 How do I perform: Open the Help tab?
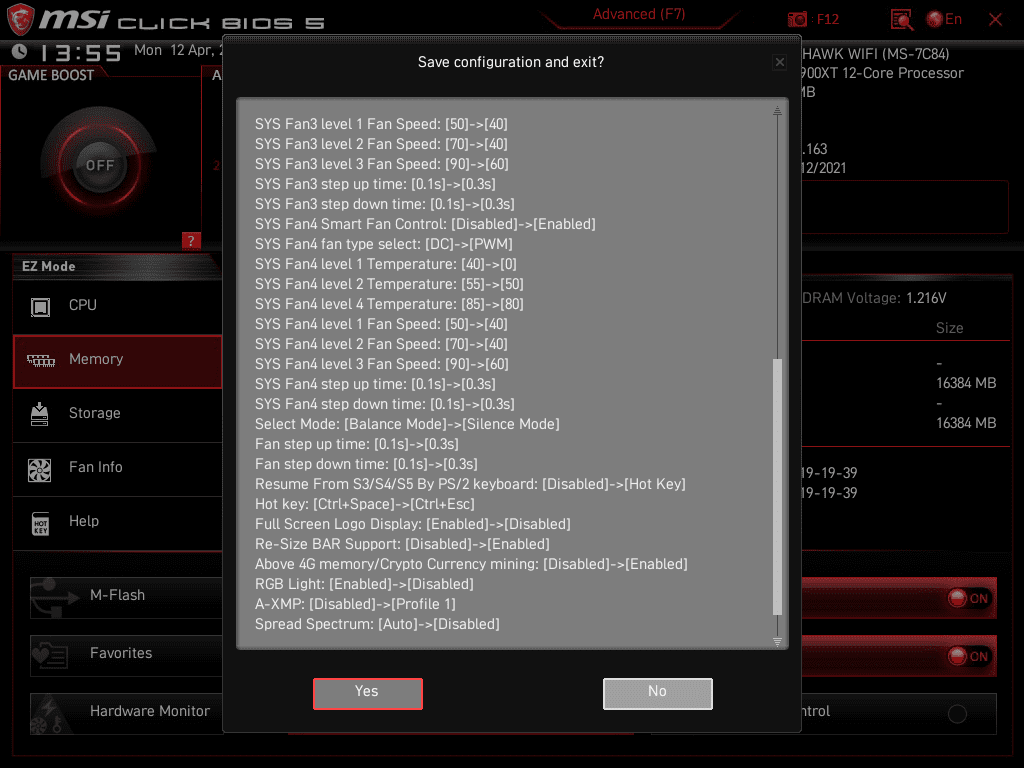tap(118, 522)
